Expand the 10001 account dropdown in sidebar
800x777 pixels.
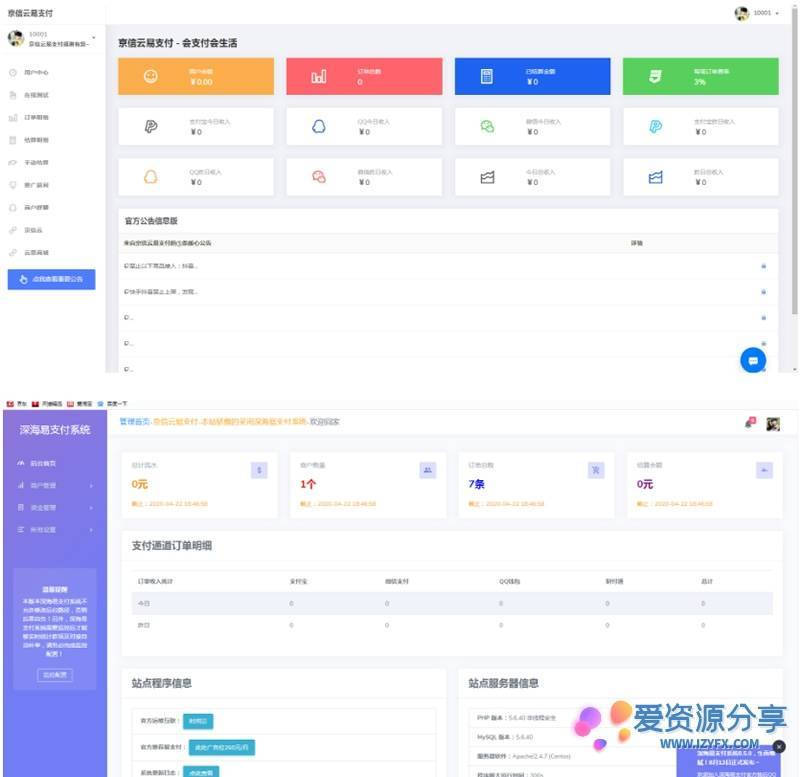(93, 38)
